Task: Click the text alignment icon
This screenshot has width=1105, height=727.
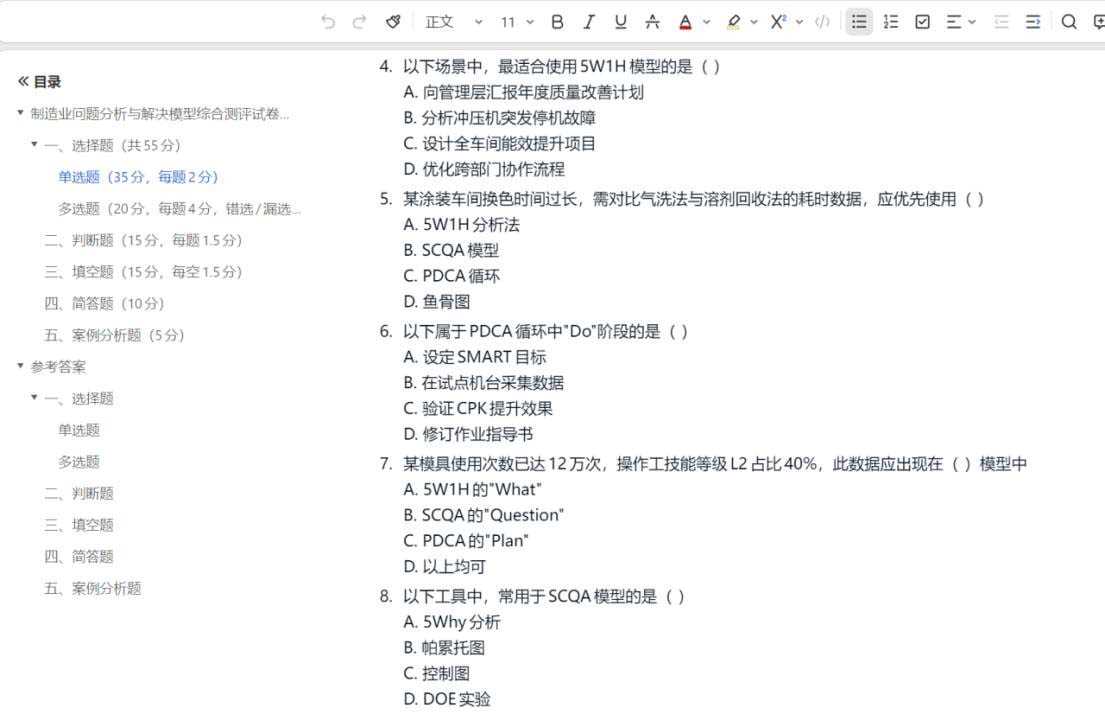Action: click(x=953, y=22)
